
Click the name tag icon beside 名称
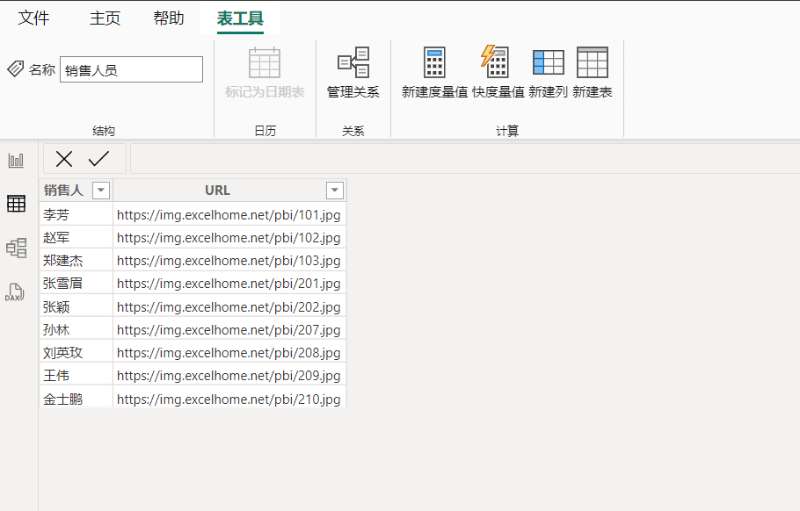pos(15,68)
